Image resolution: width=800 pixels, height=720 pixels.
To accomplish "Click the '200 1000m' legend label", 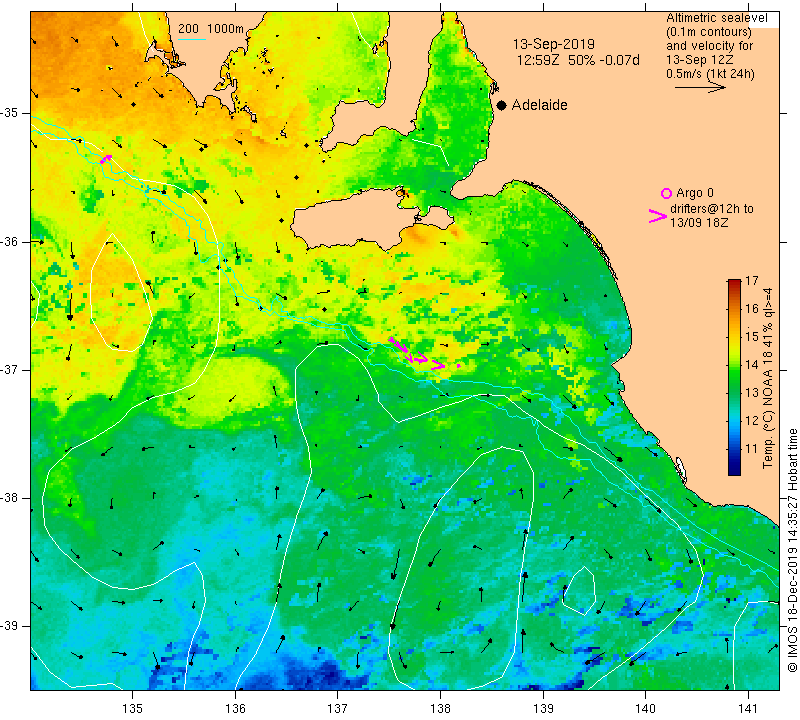I will (x=211, y=29).
